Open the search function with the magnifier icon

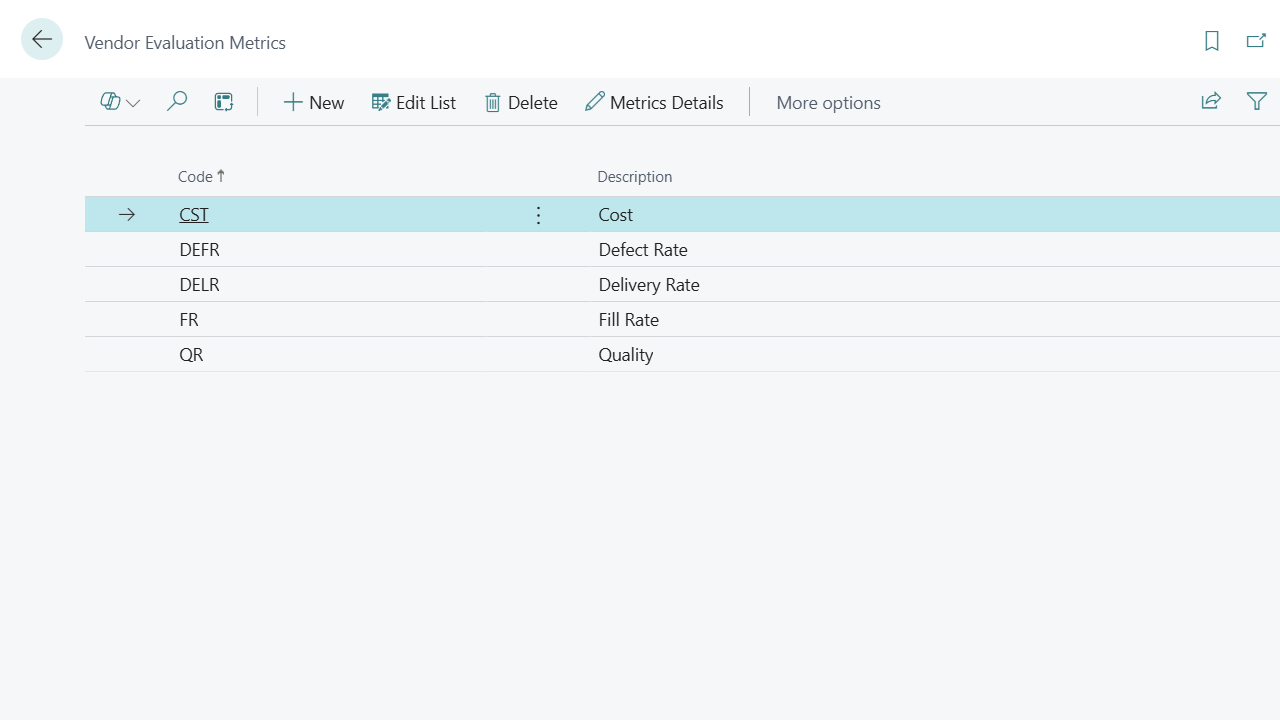177,101
